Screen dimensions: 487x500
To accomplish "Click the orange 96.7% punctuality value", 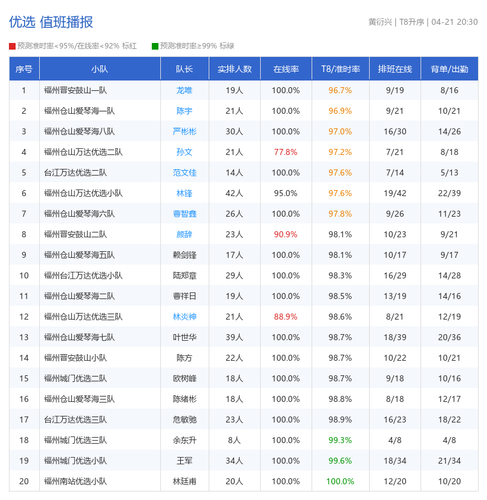I will [x=340, y=90].
